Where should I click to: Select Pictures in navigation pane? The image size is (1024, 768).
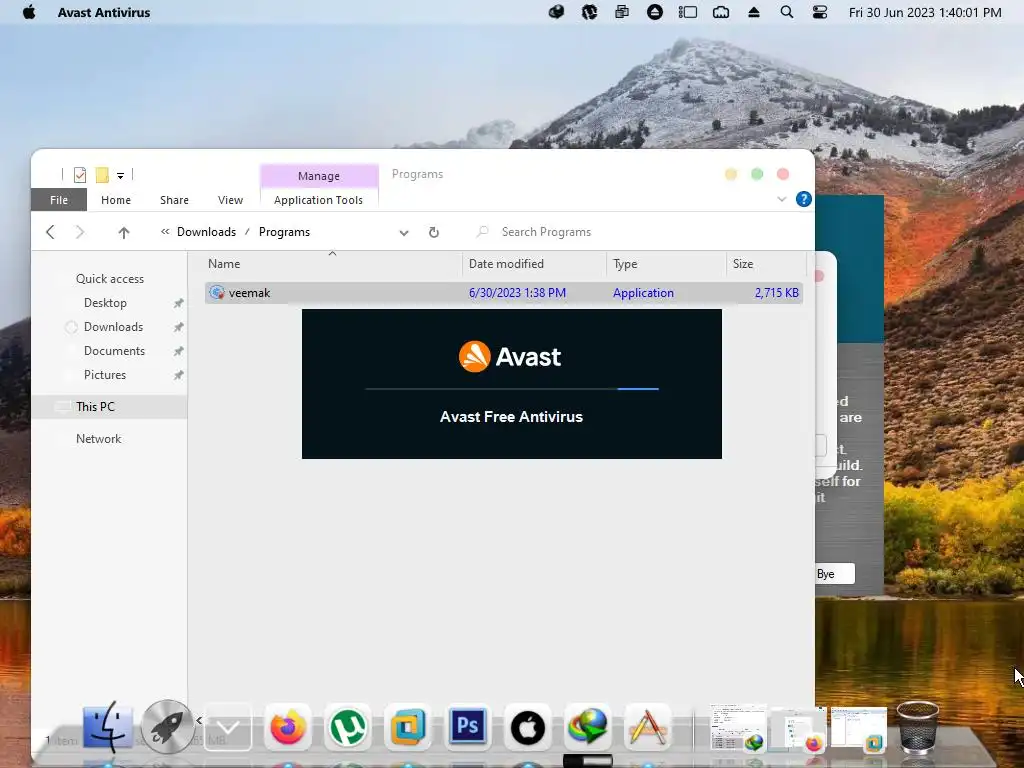point(104,375)
